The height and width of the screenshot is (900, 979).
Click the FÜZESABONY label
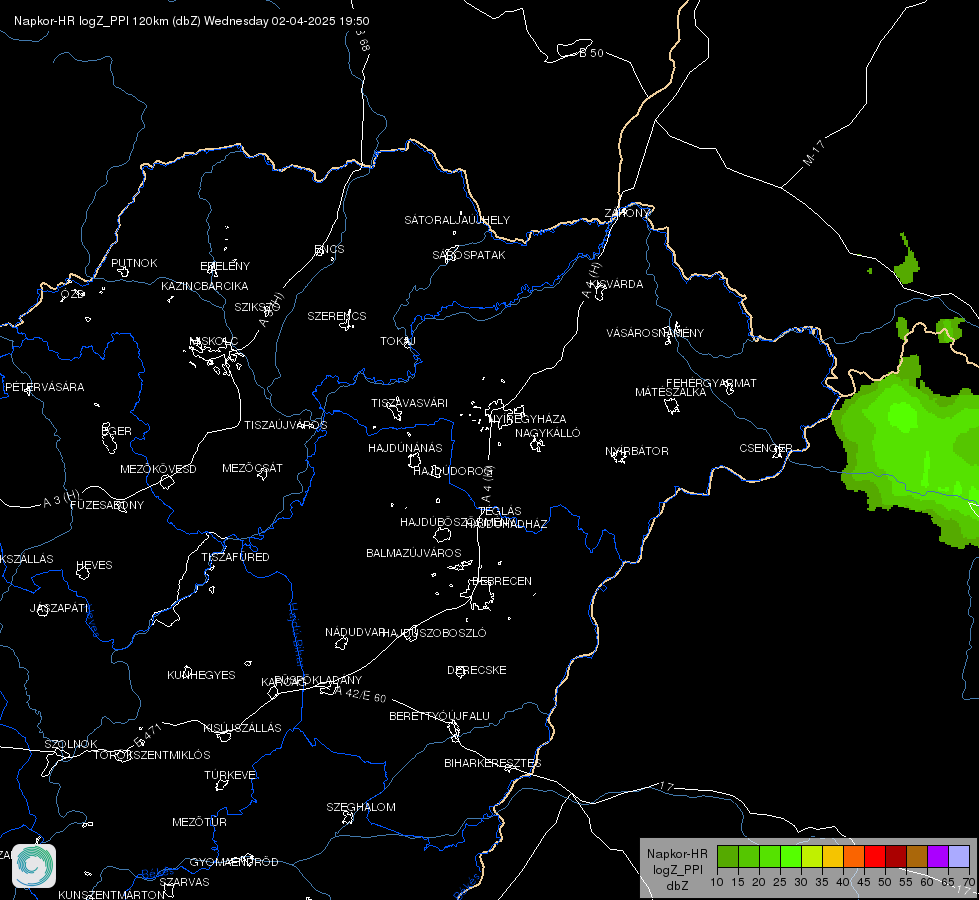[107, 505]
